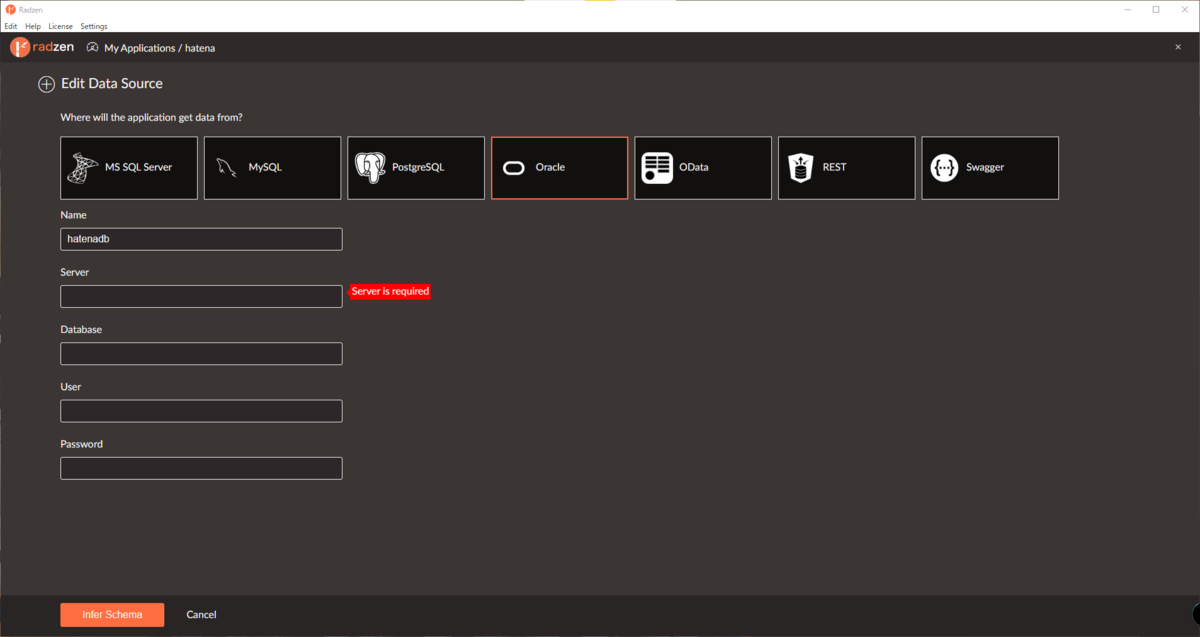
Task: Focus the empty Server input field
Action: click(201, 296)
